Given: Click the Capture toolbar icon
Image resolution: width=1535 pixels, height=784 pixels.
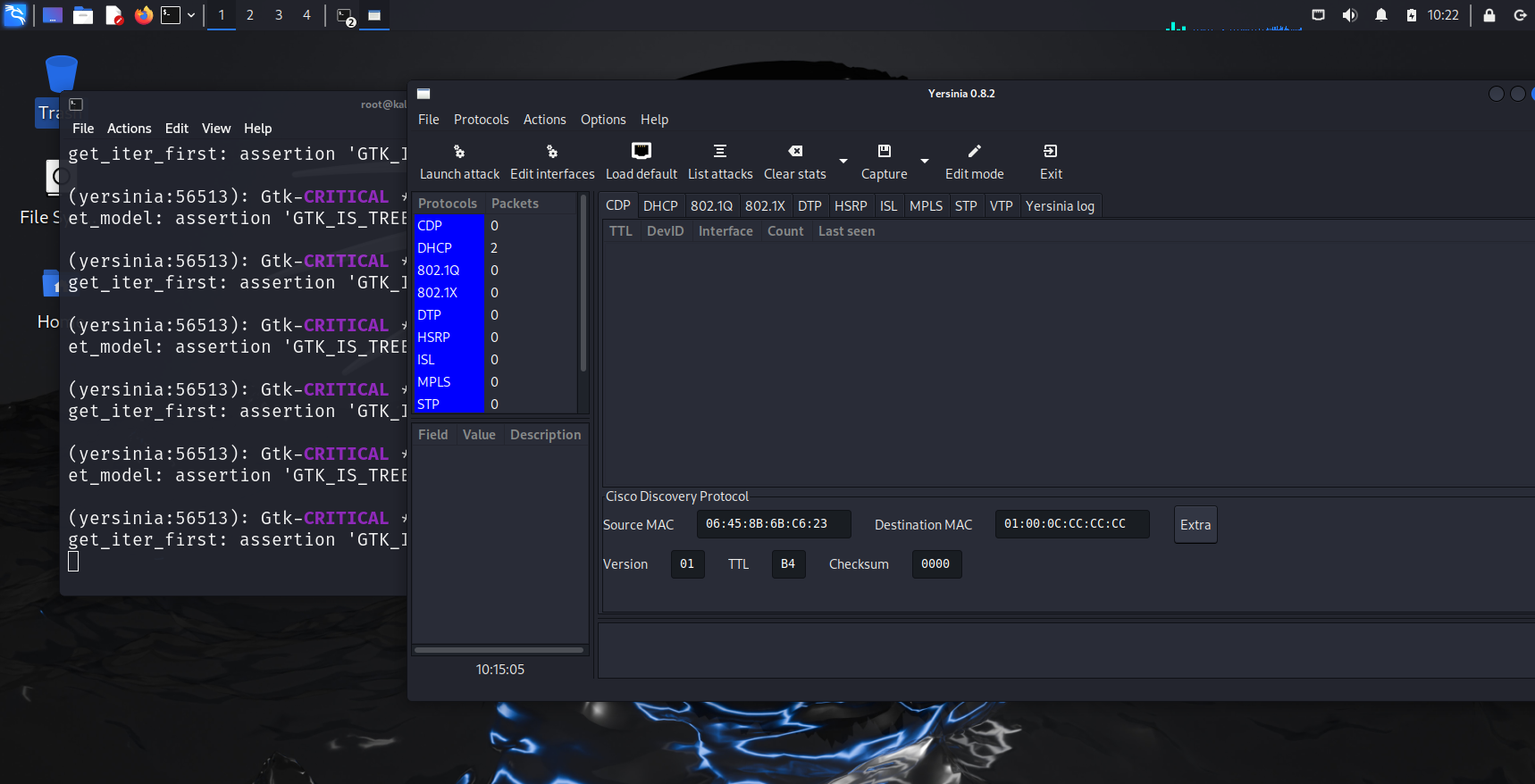Looking at the screenshot, I should tap(884, 152).
